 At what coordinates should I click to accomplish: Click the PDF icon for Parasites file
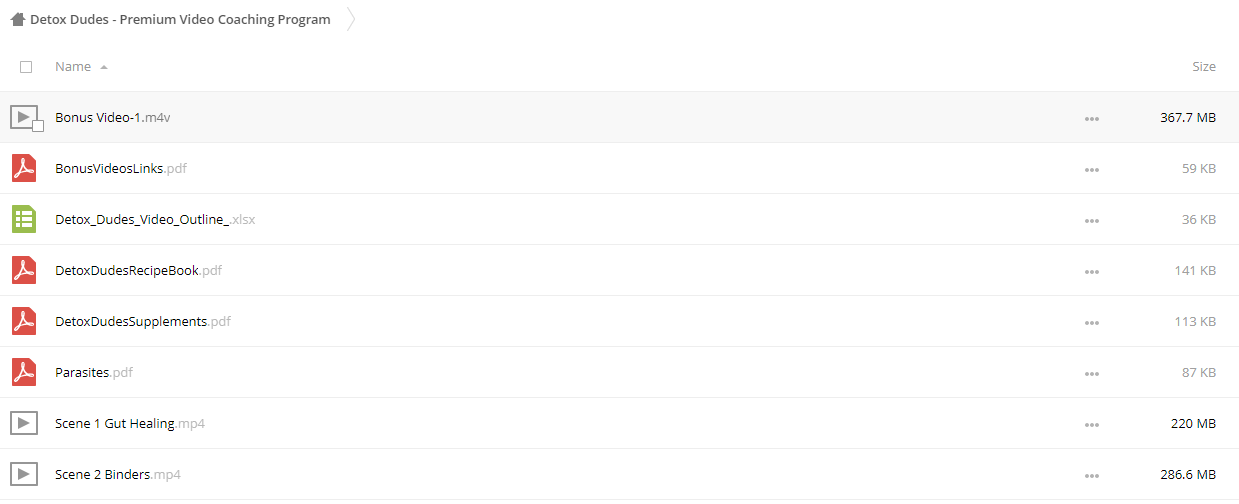click(24, 372)
